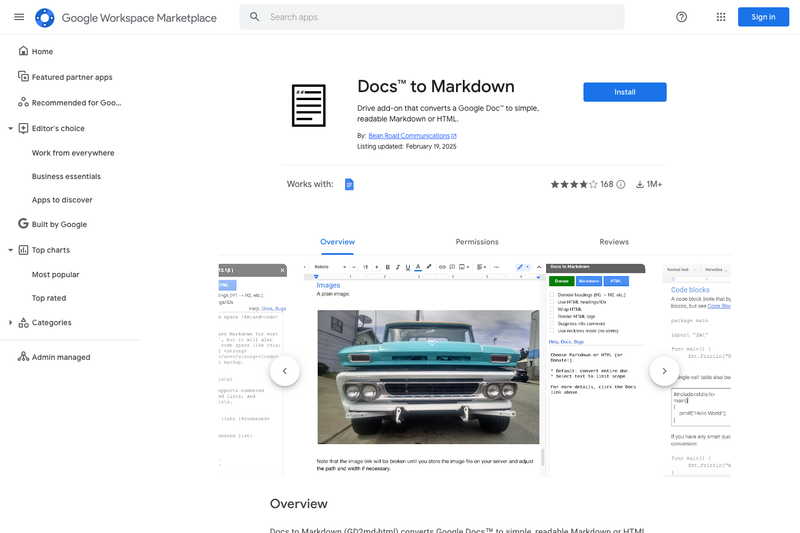
Task: Click the Editor's choice icon
Action: [23, 128]
